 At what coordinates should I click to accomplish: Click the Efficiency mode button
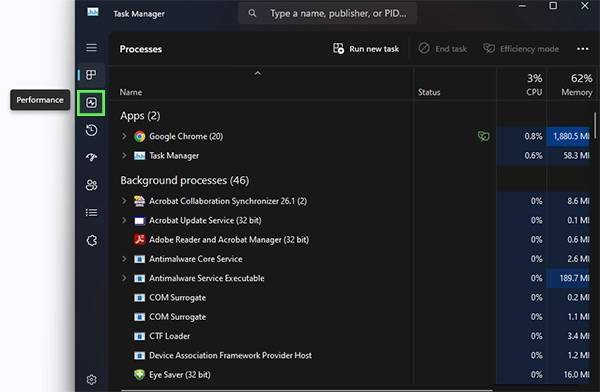coord(521,49)
